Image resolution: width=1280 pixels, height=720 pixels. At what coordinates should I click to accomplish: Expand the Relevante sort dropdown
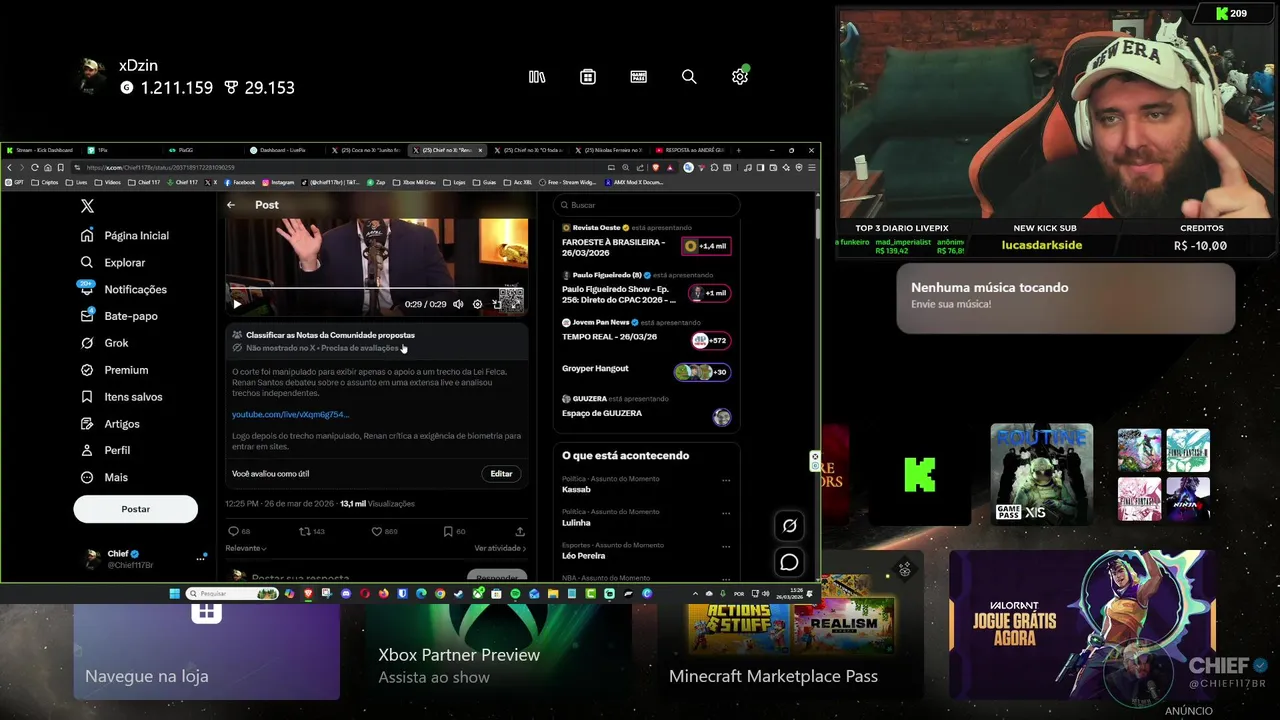[246, 548]
